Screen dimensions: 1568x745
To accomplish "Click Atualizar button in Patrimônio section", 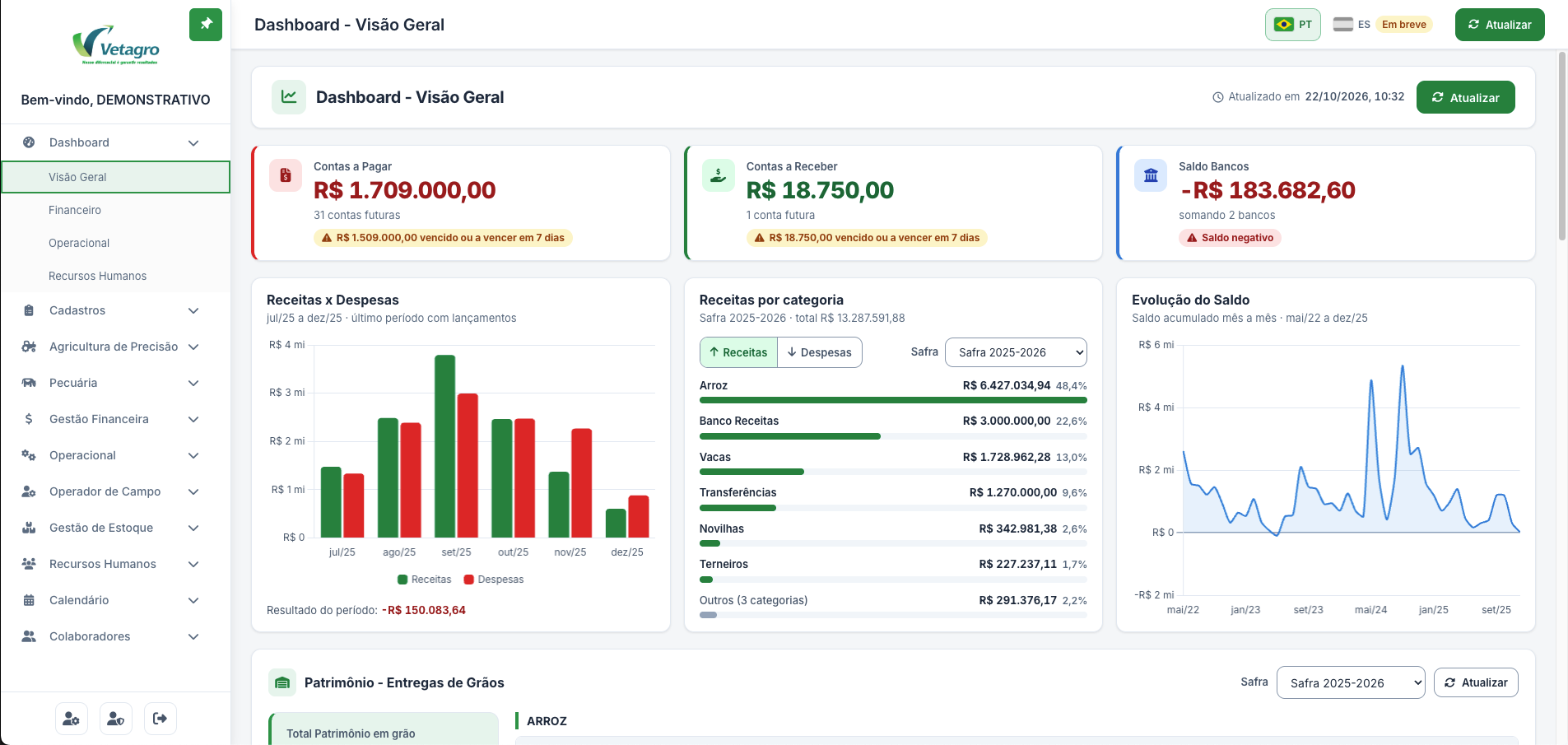I will click(x=1476, y=682).
